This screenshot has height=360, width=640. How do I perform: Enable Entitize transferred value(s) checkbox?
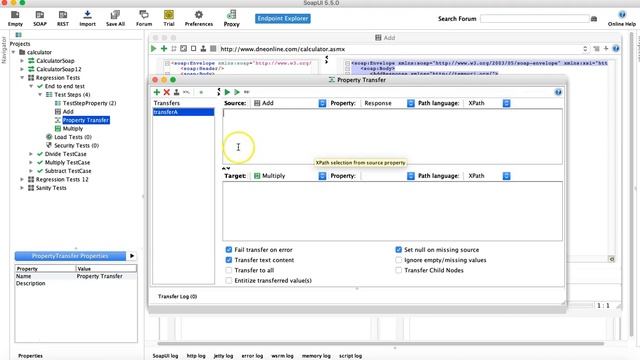pyautogui.click(x=229, y=280)
